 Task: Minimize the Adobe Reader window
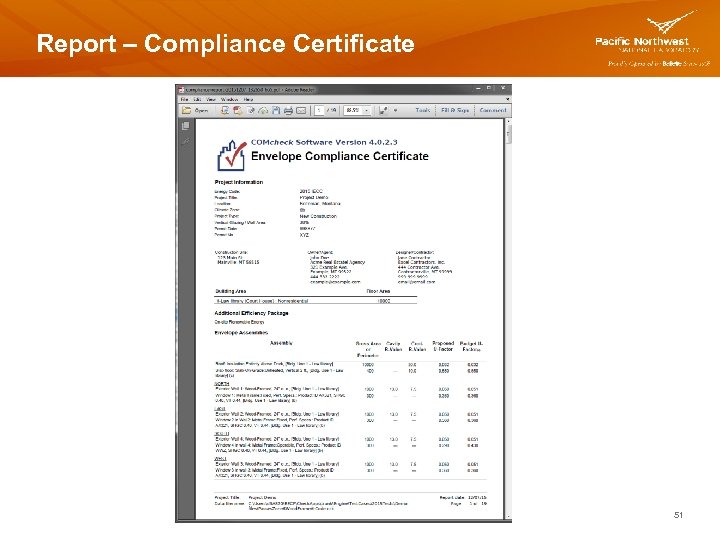(x=478, y=88)
